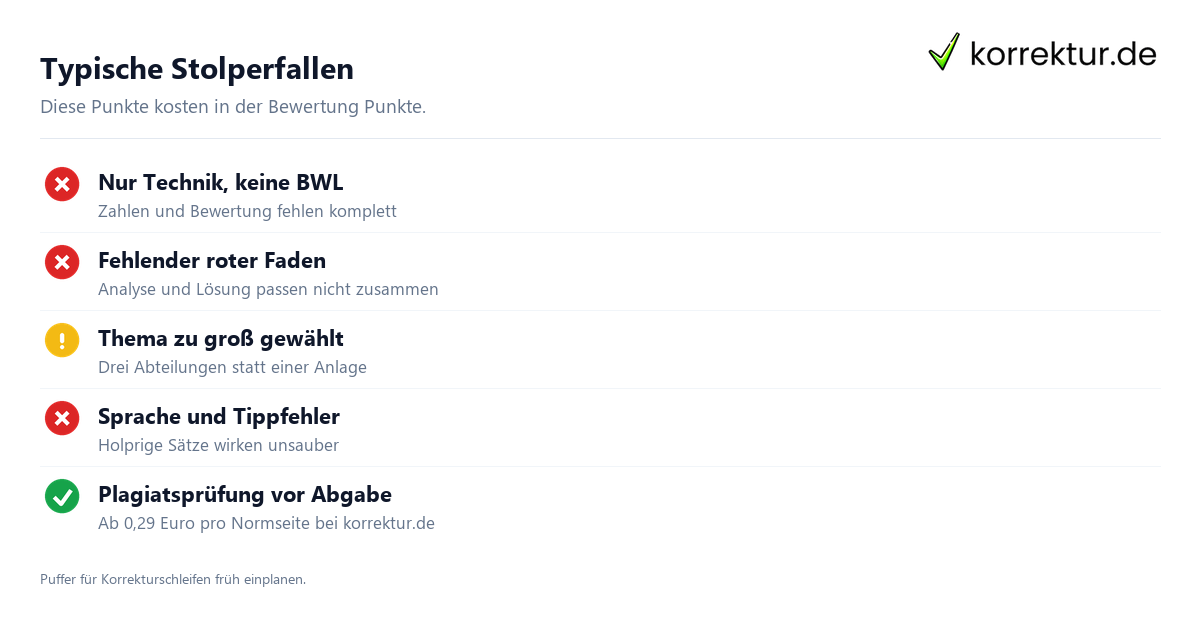Select the item Plagiatsprüfung vor Abgabe
1200x630 pixels.
click(x=245, y=494)
